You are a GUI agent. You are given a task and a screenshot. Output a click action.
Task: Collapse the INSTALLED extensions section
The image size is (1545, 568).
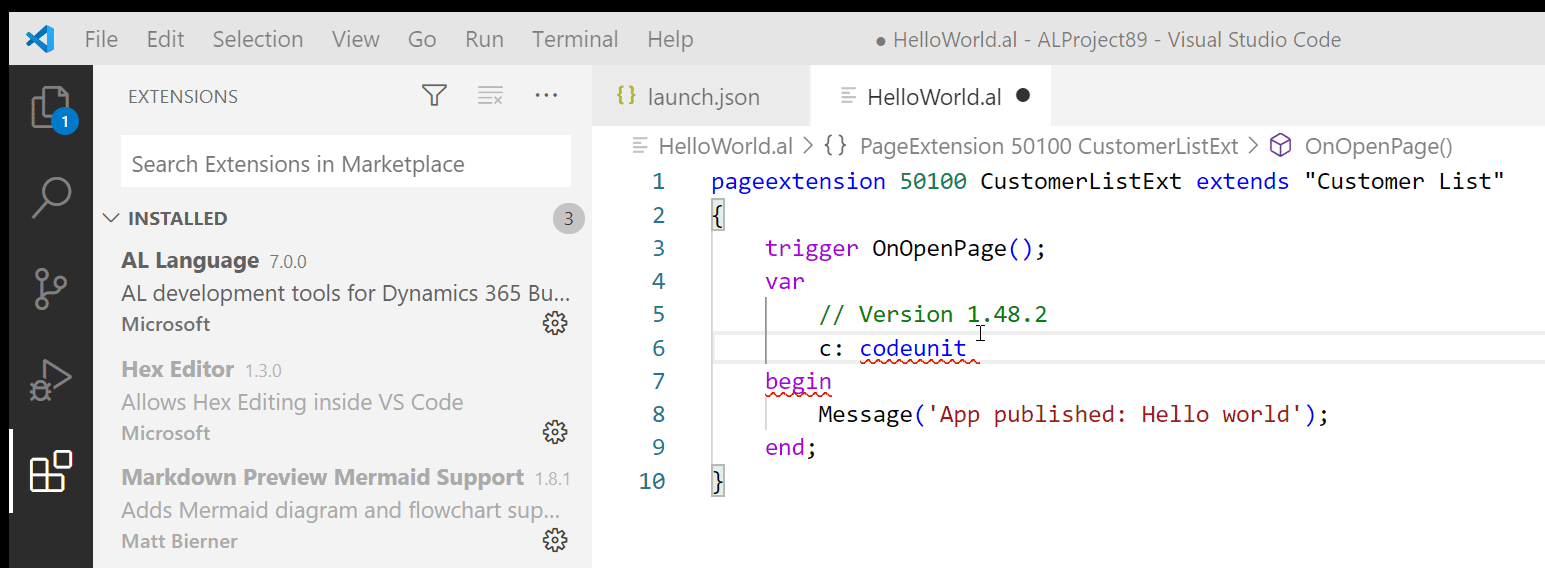click(x=111, y=218)
